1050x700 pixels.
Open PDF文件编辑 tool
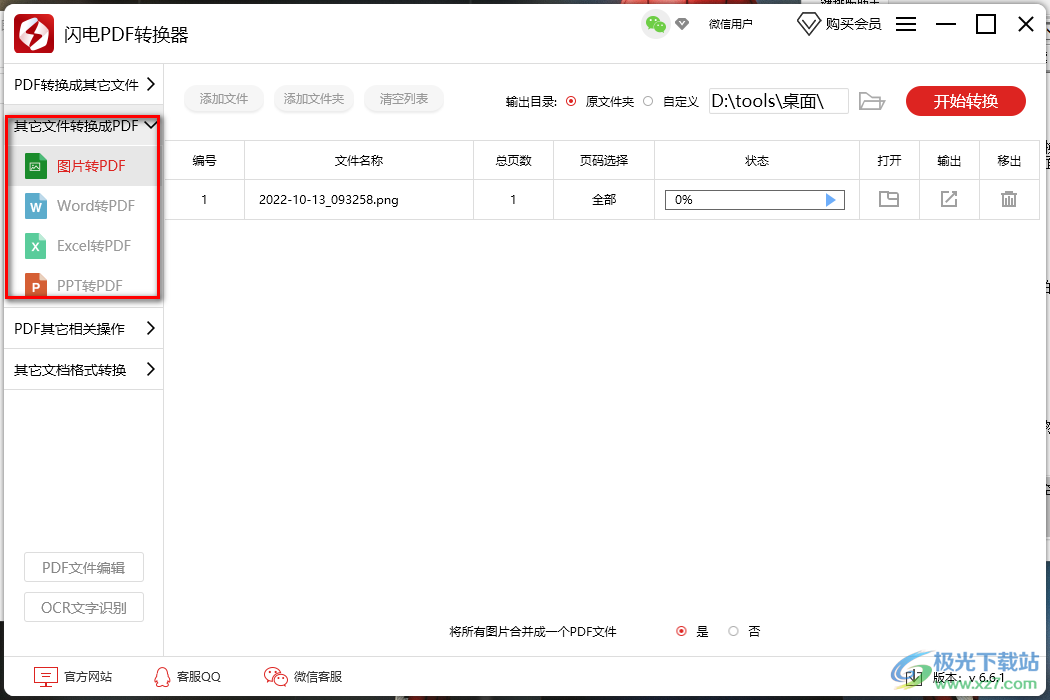coord(84,568)
